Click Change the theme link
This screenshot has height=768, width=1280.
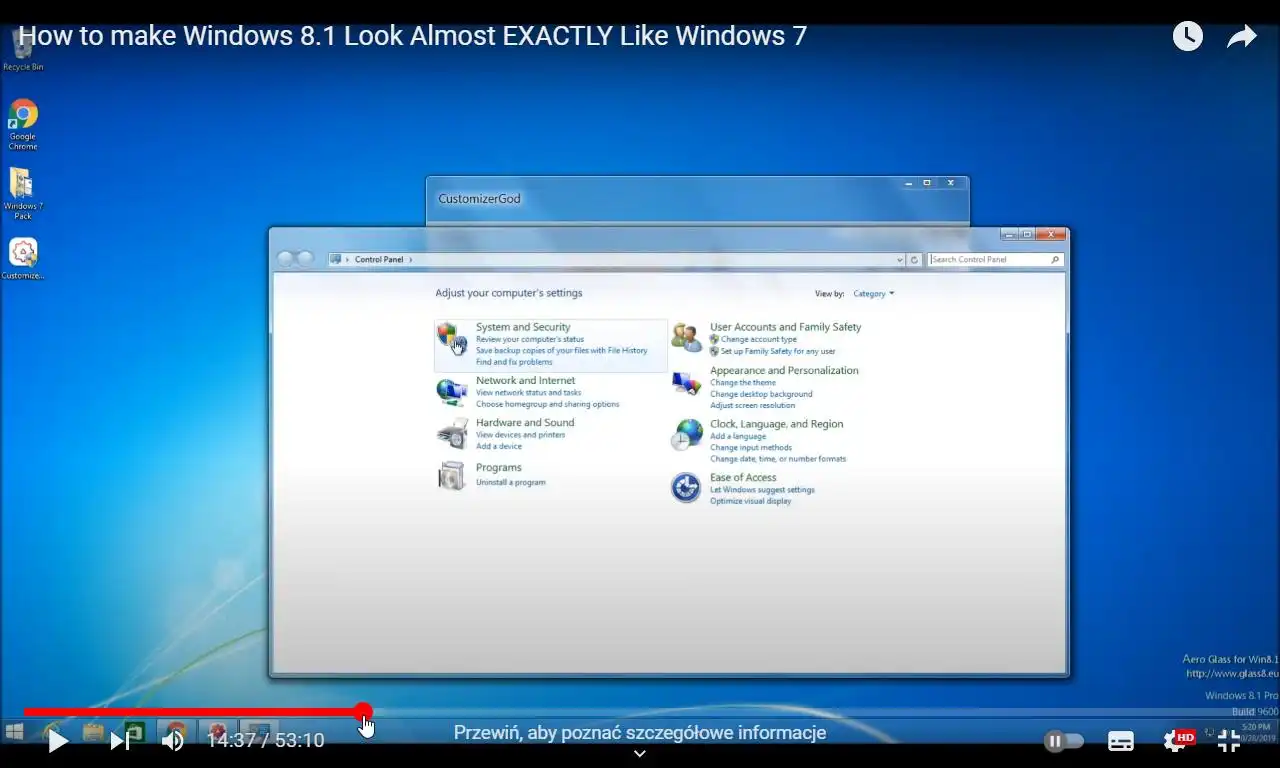click(743, 383)
